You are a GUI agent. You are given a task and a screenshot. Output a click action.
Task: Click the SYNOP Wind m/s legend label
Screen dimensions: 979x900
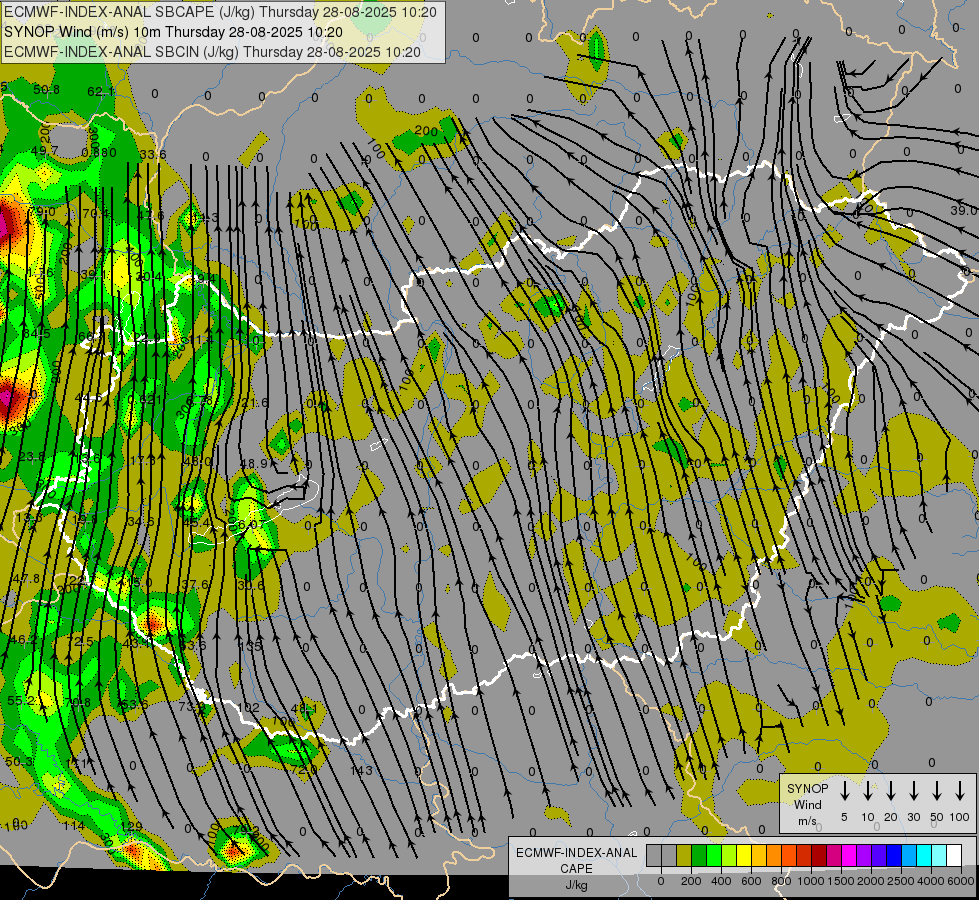click(x=807, y=804)
